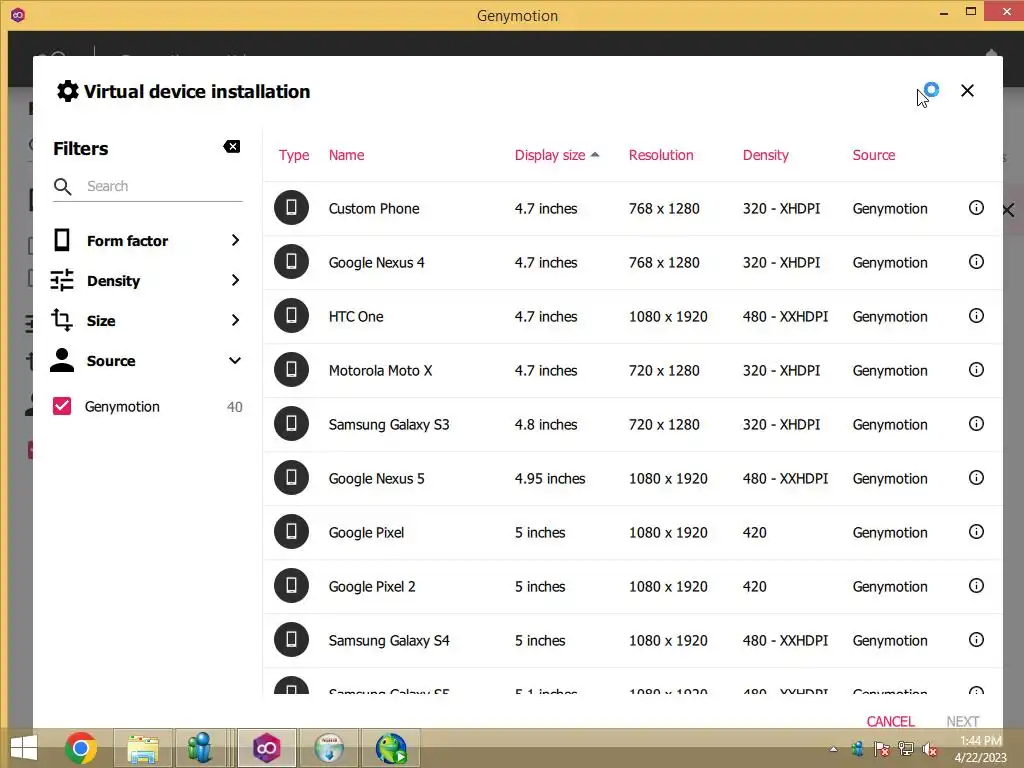
Task: Open info for Custom Phone
Action: point(976,208)
